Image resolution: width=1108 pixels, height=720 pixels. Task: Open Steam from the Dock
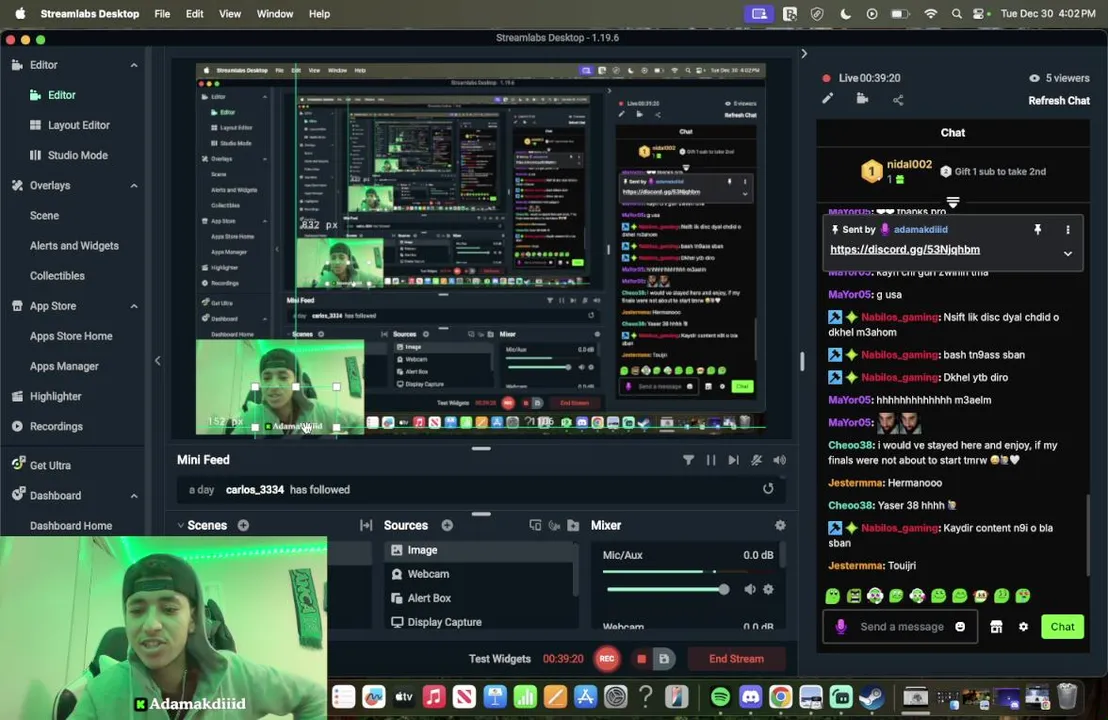tap(871, 697)
